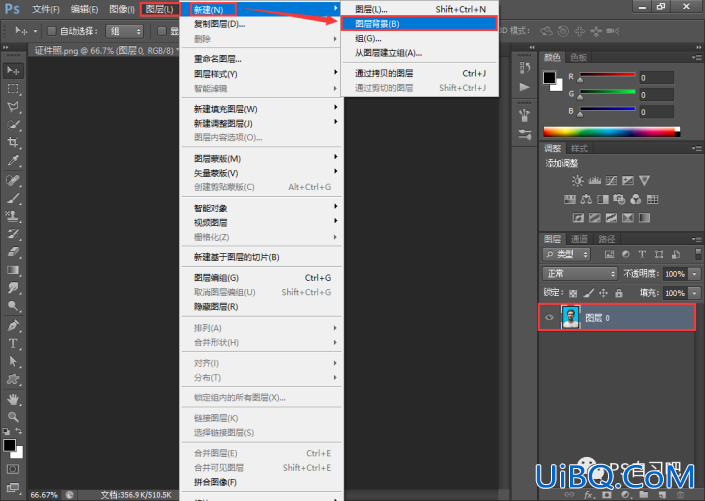Expand the 图层样式(Y) submenu
The height and width of the screenshot is (501, 705).
[262, 74]
